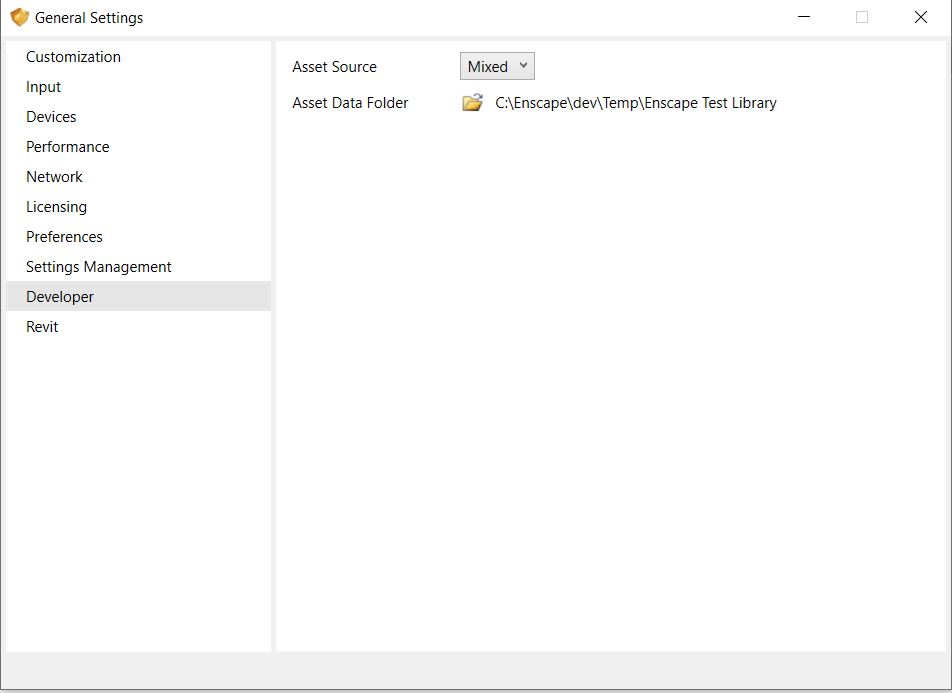Screen dimensions: 952x693
Task: Open the Asset Data Folder browse icon
Action: (x=472, y=102)
